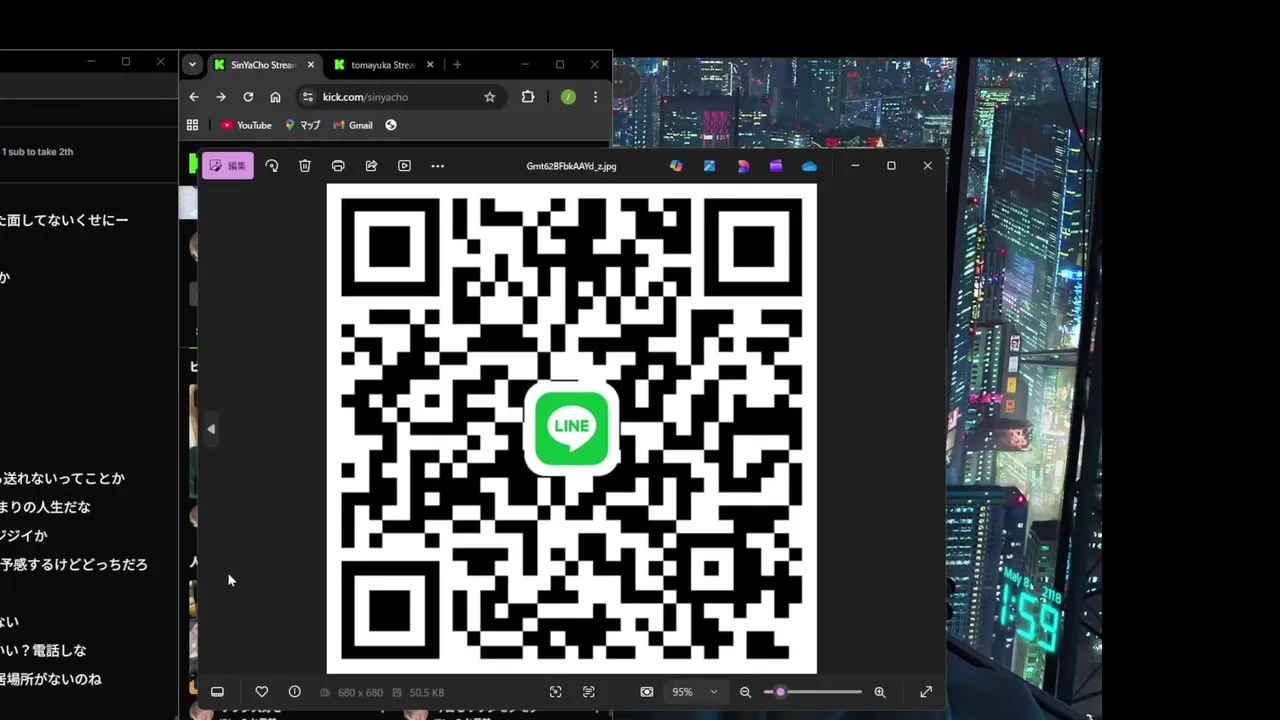This screenshot has width=1280, height=720.
Task: Zoom in with plus magnifier
Action: (x=880, y=692)
